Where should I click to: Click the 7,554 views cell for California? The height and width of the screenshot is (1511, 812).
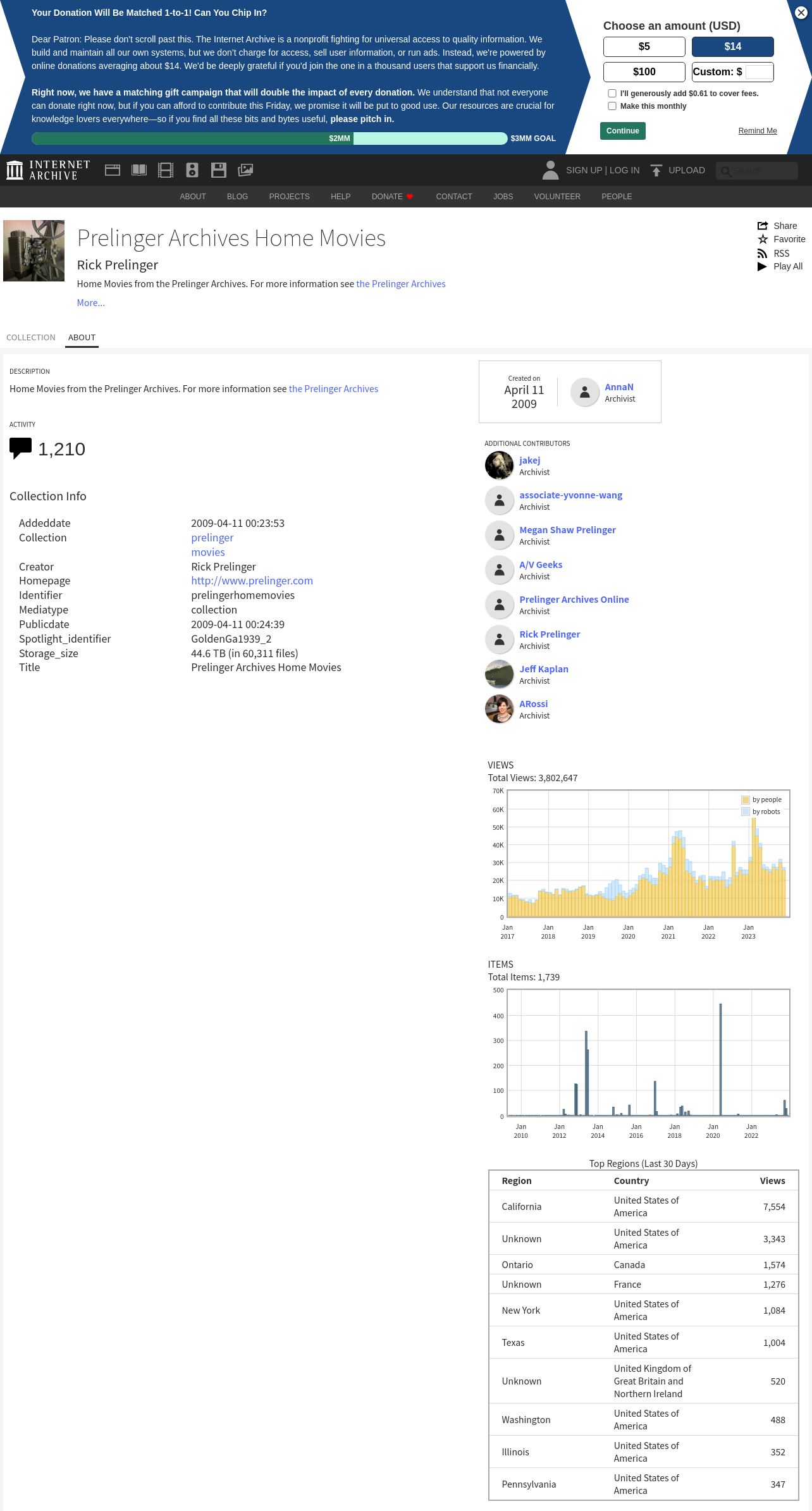(774, 1207)
